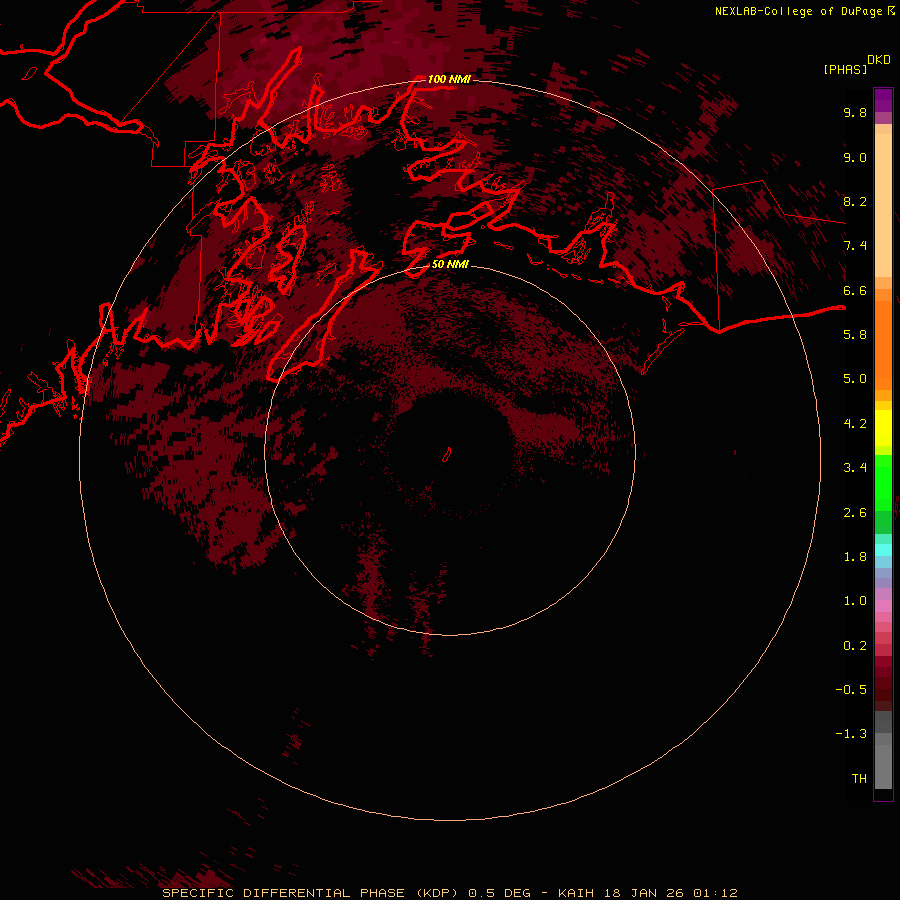Click the 4.2 legend value

tap(855, 424)
